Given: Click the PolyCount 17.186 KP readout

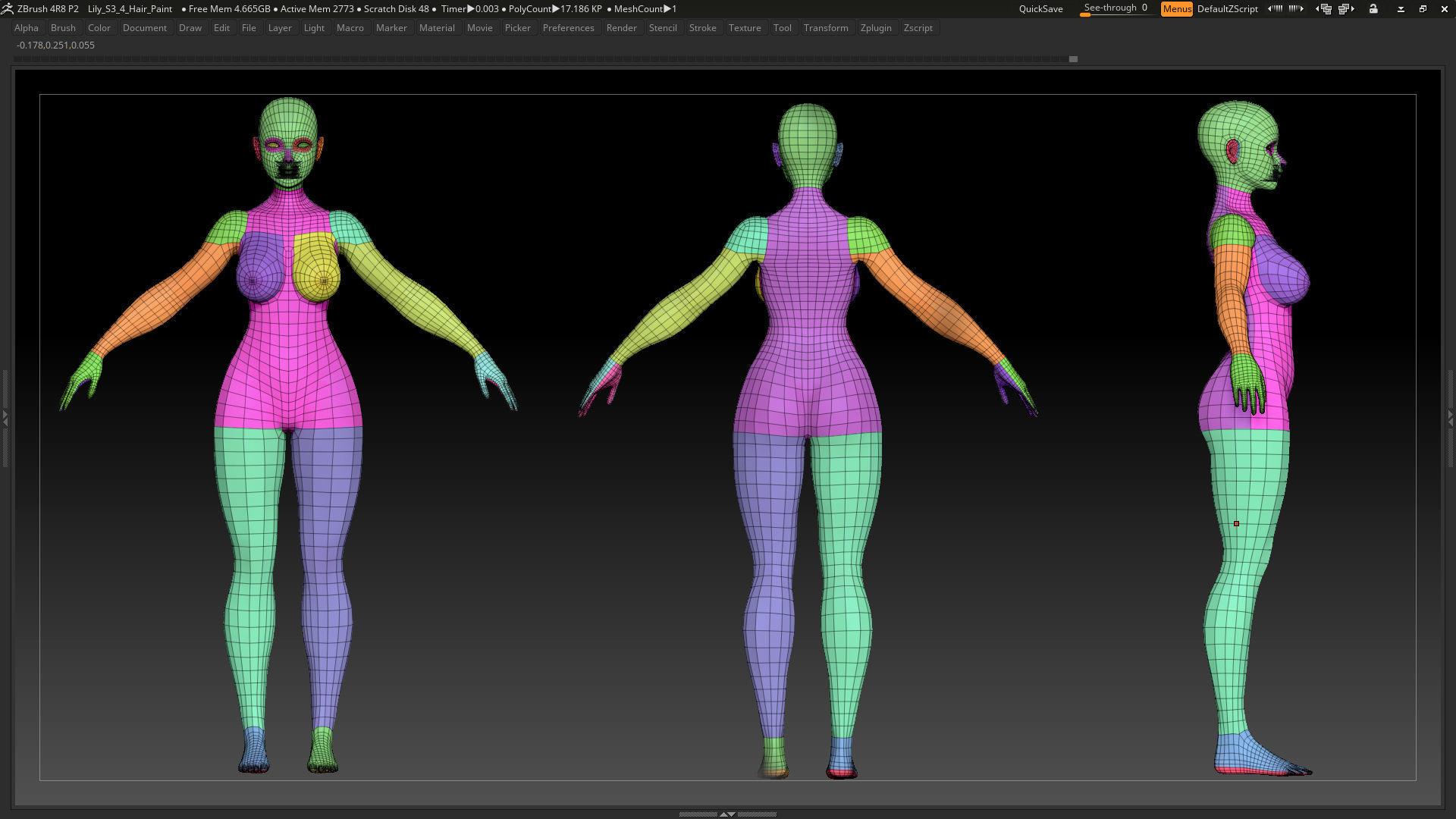Looking at the screenshot, I should point(555,9).
